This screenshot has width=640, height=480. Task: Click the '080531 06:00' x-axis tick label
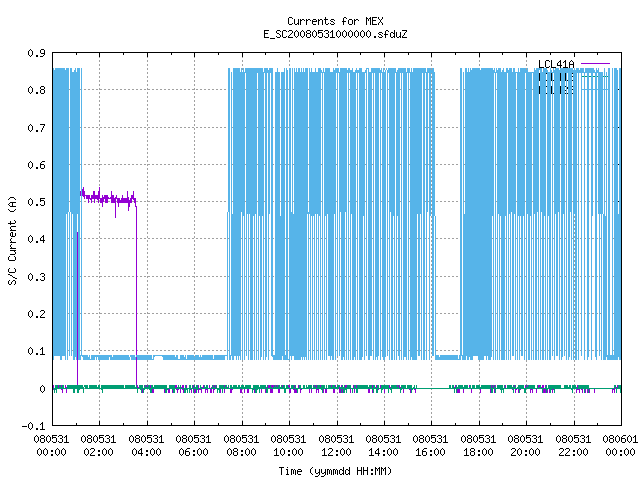(193, 446)
